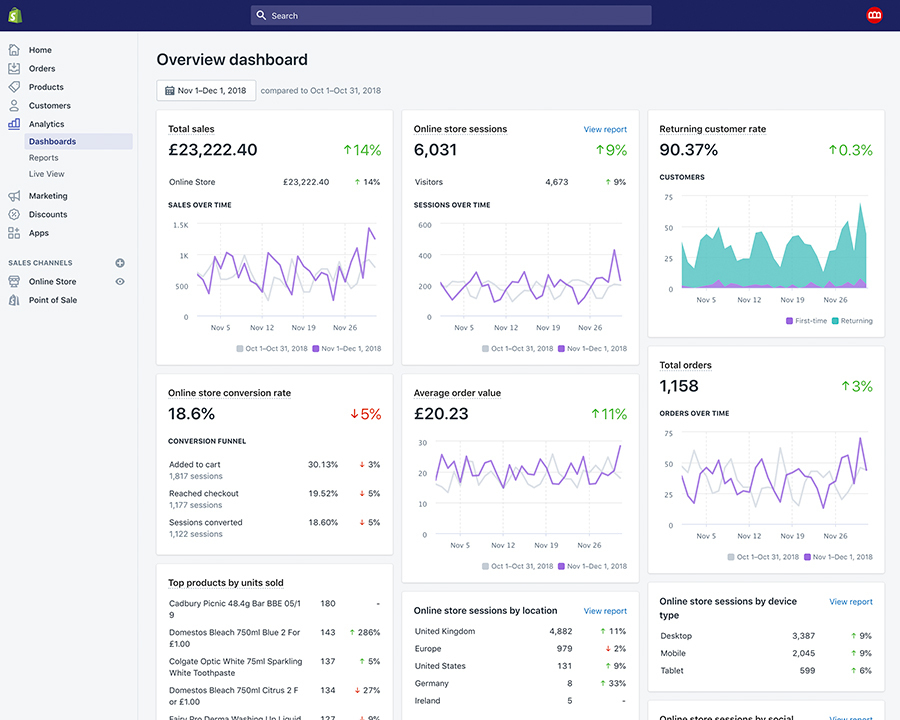Click the Marketing megaphone icon

(14, 196)
